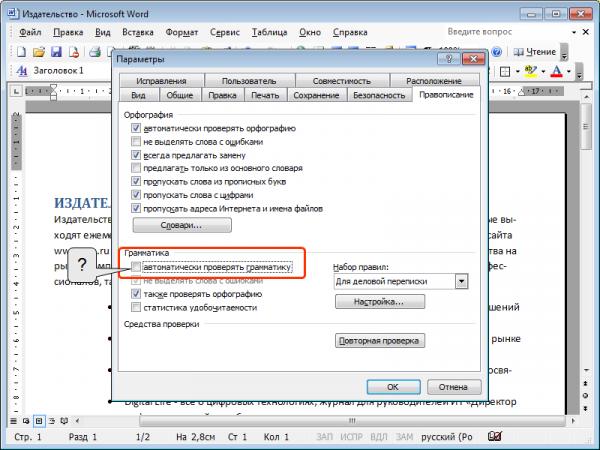Image resolution: width=600 pixels, height=450 pixels.
Task: Open the Таблица menu
Action: tap(269, 32)
